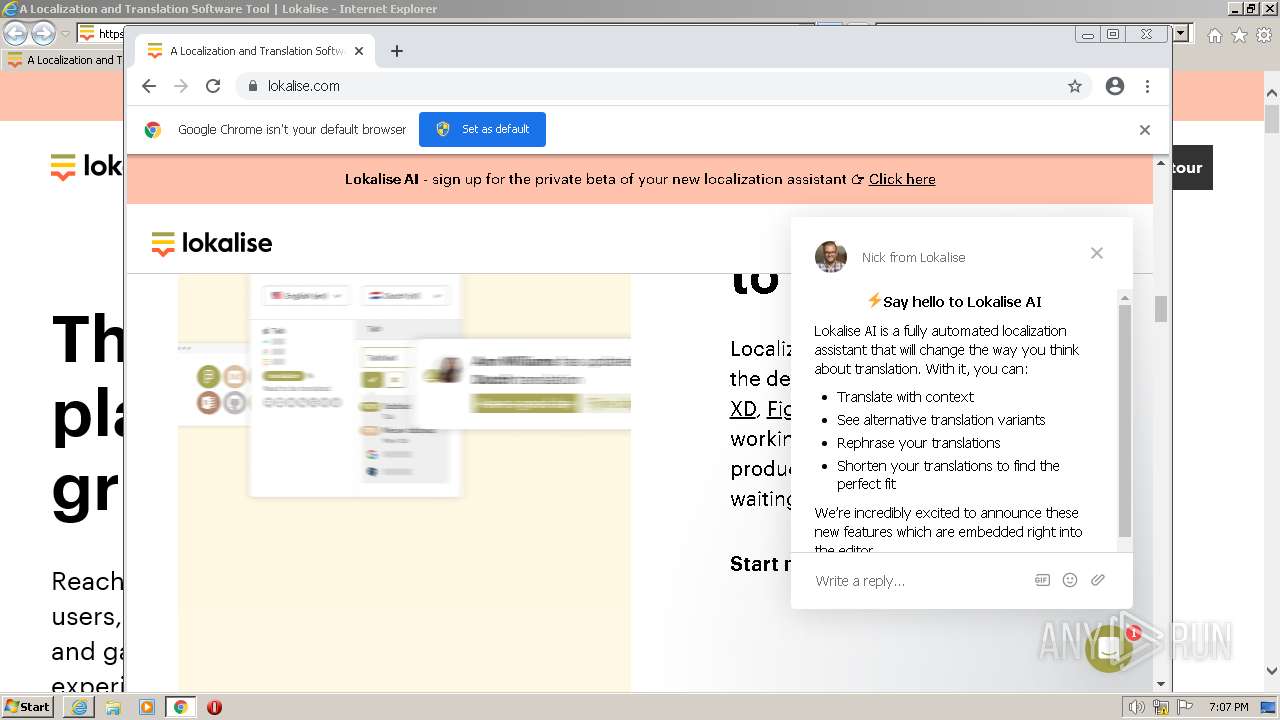Click the scroll-up arrow on the Internet Explorer page
1280x720 pixels.
1272,95
